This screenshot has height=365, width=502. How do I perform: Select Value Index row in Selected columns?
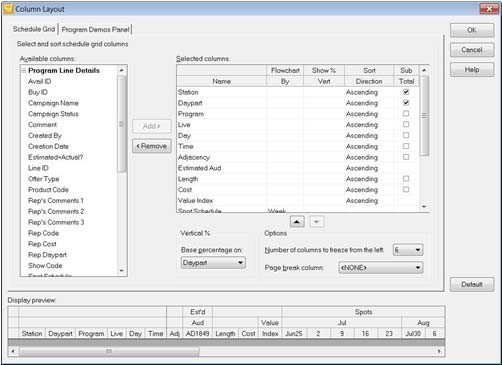click(x=298, y=200)
